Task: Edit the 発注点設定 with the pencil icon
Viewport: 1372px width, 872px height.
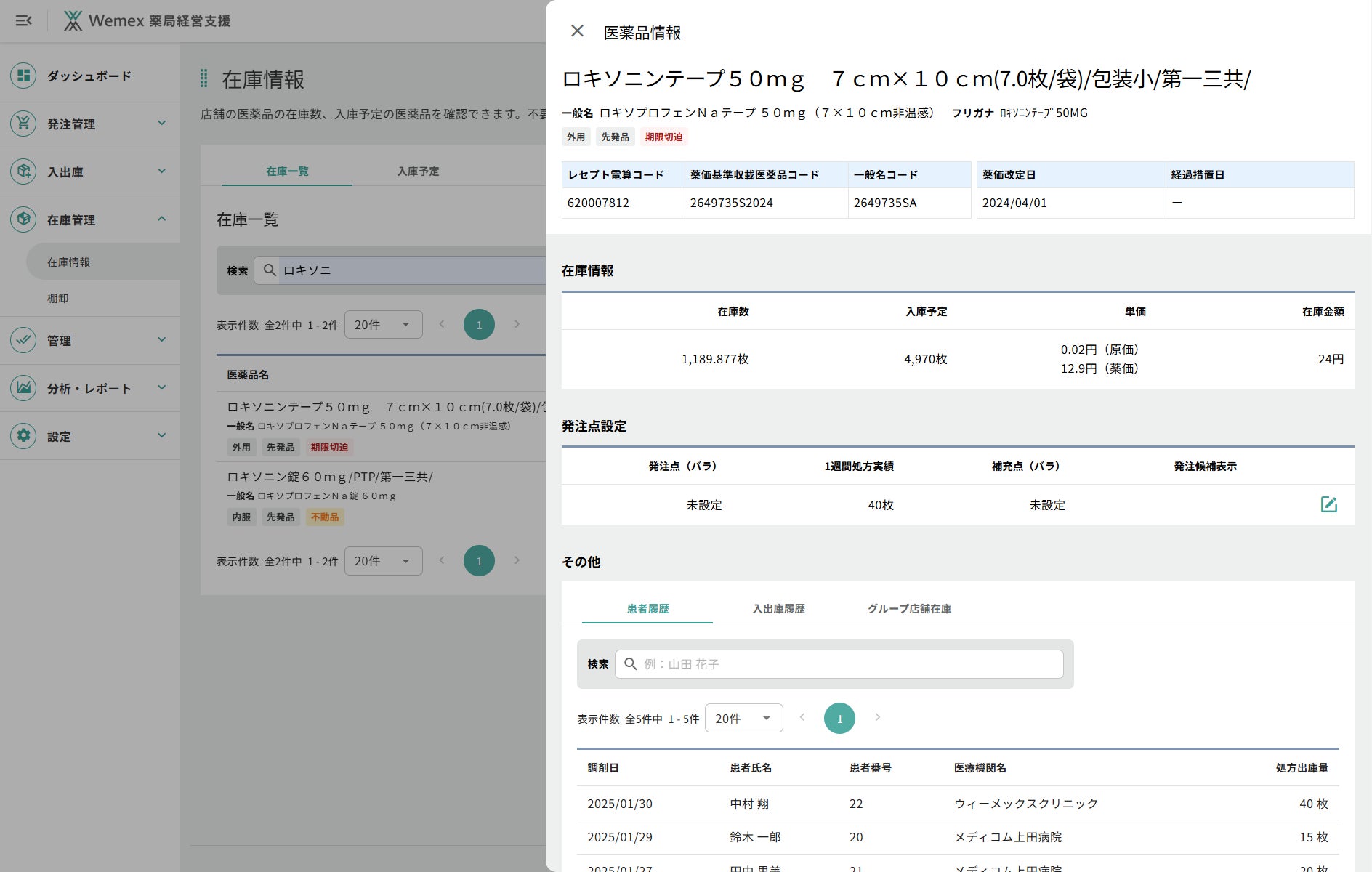Action: pyautogui.click(x=1328, y=504)
